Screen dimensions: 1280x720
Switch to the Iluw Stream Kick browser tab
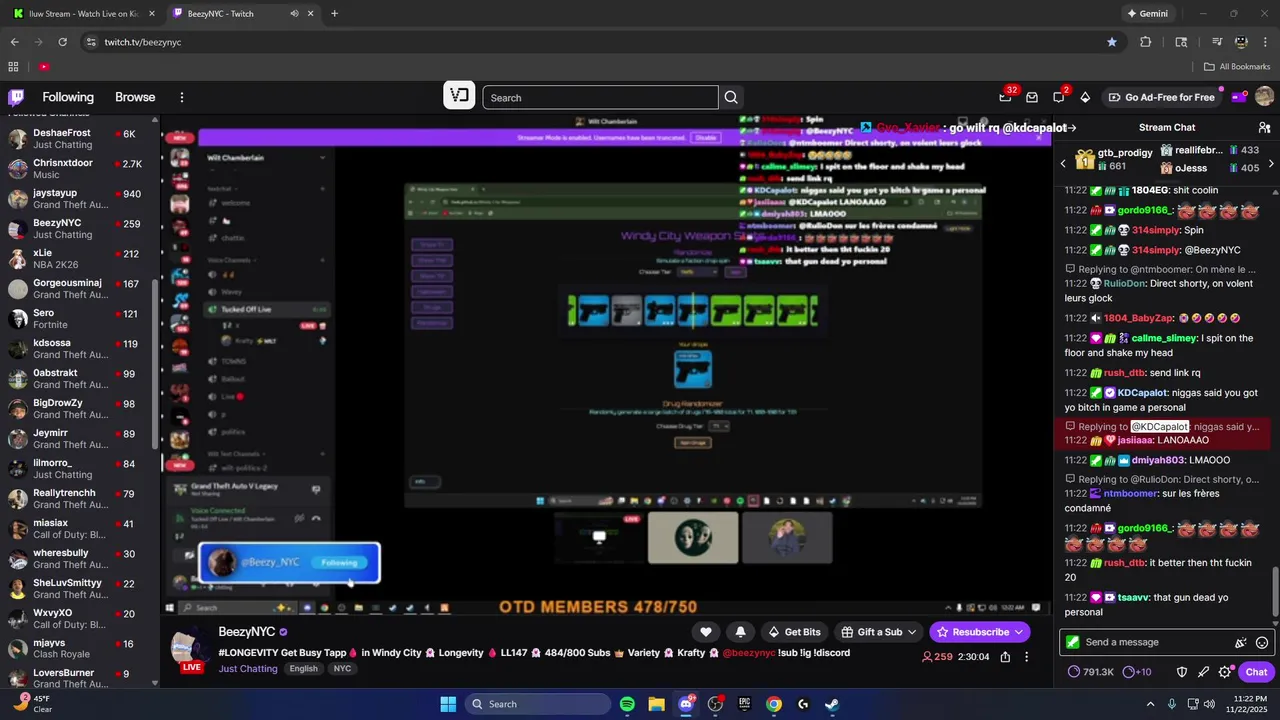coord(82,14)
